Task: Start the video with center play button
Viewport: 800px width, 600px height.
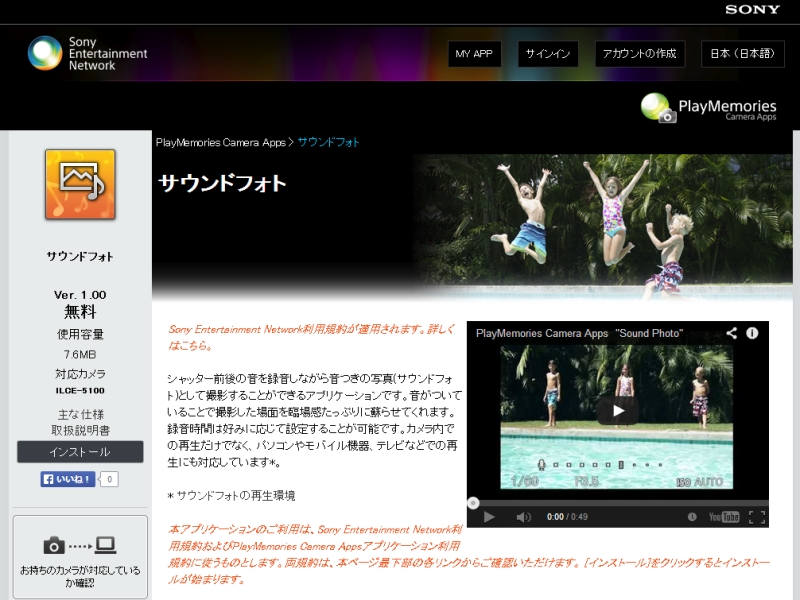Action: click(x=618, y=411)
